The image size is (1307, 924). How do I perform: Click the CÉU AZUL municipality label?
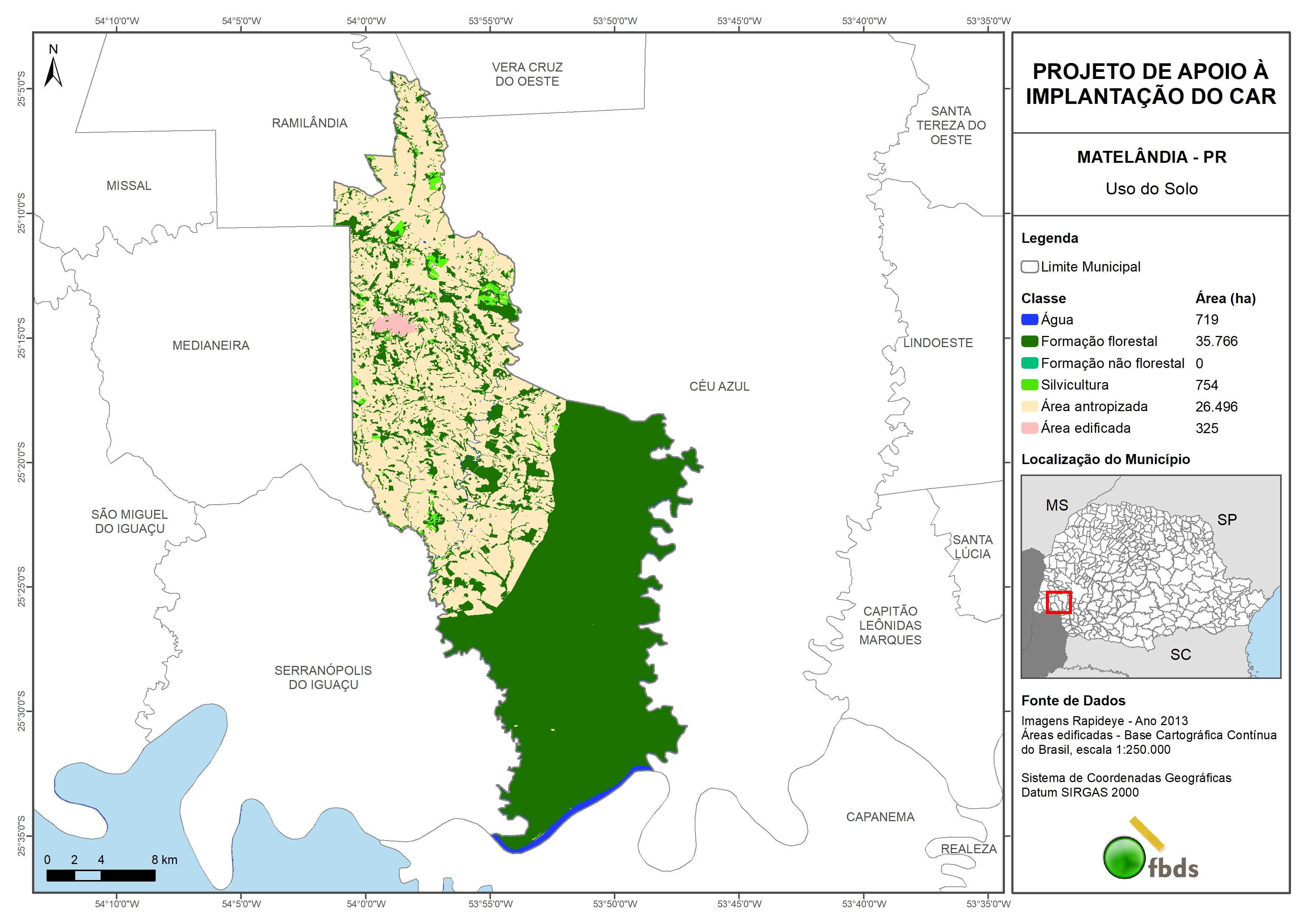click(719, 387)
